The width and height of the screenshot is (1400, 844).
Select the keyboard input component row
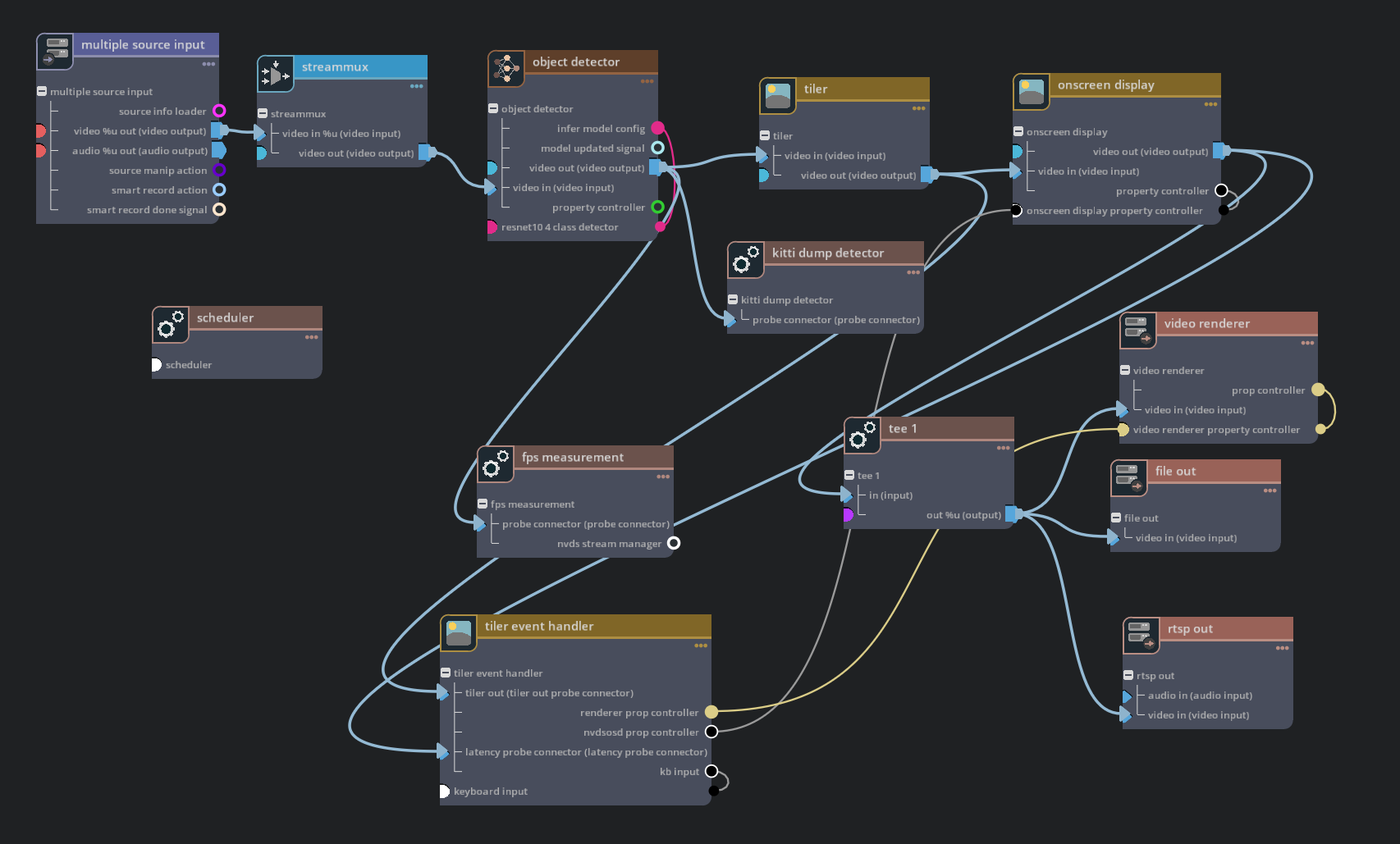pos(575,792)
